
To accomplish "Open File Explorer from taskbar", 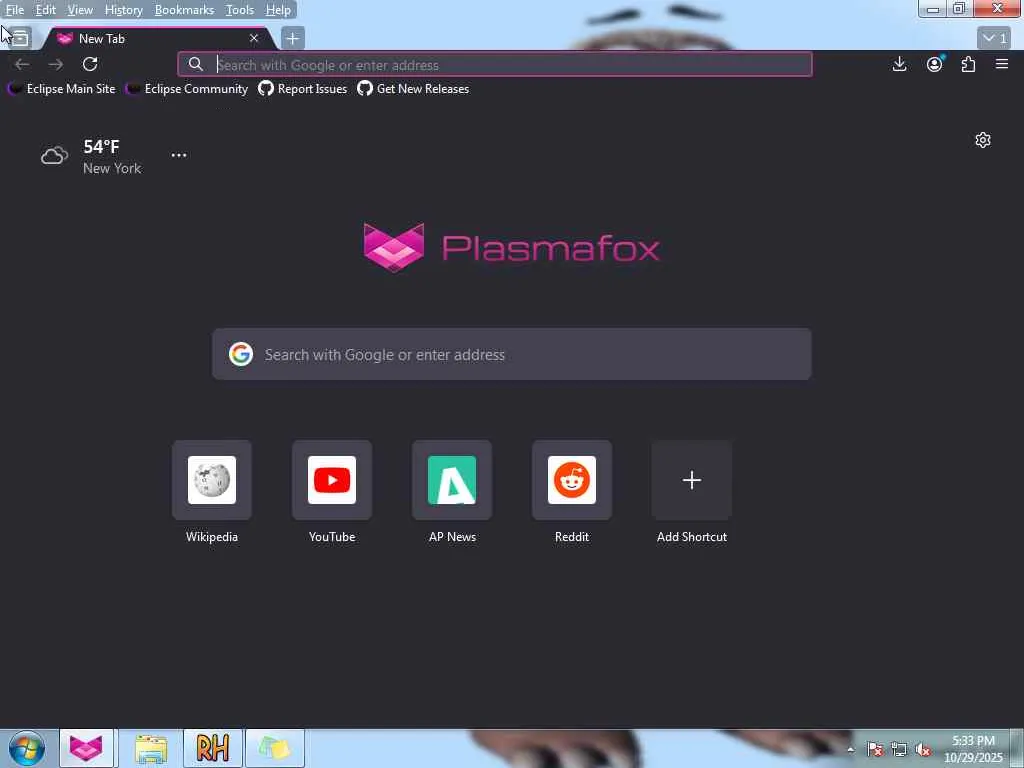I will [x=151, y=748].
